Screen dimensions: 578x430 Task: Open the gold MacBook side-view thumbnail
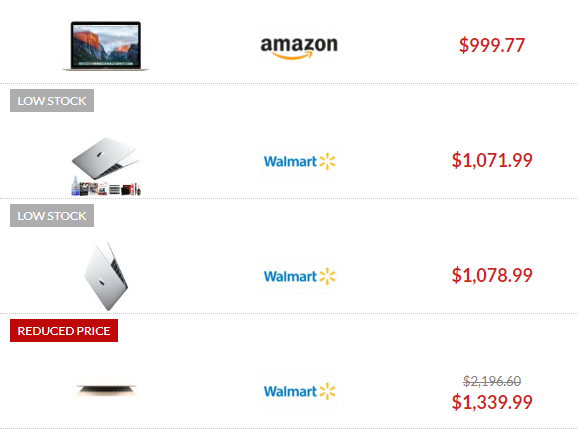click(x=106, y=390)
